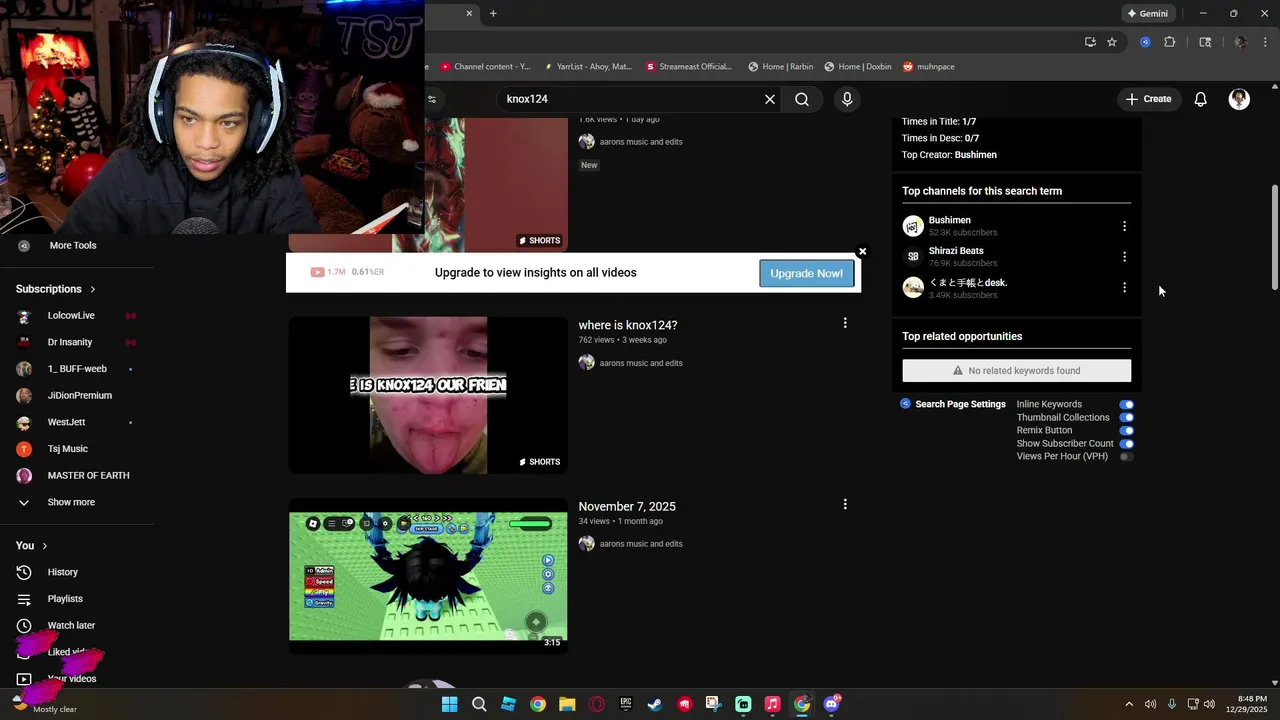Image resolution: width=1280 pixels, height=720 pixels.
Task: Open Steam from the taskbar
Action: pos(655,704)
